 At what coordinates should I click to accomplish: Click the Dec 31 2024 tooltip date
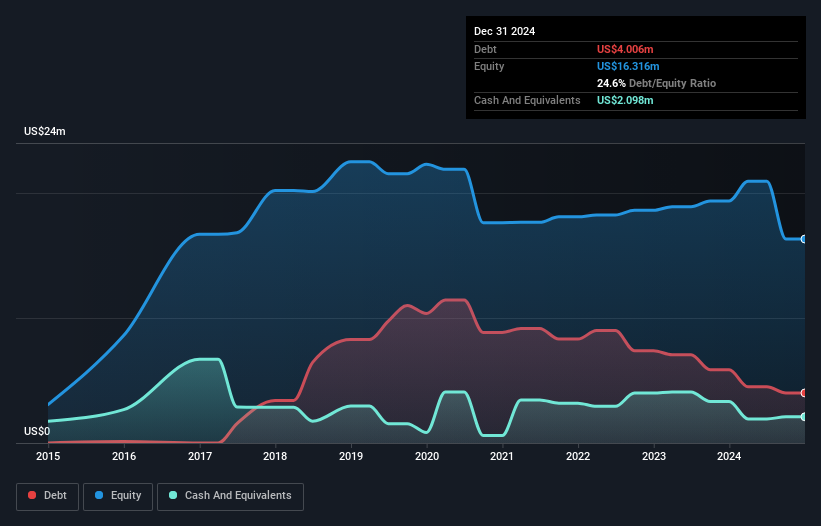504,31
